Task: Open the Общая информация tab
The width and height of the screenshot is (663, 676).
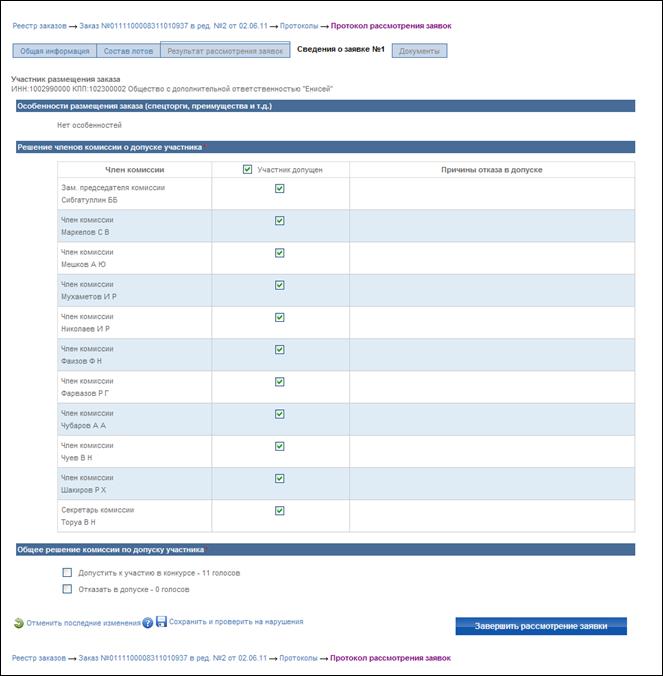Action: click(x=55, y=51)
